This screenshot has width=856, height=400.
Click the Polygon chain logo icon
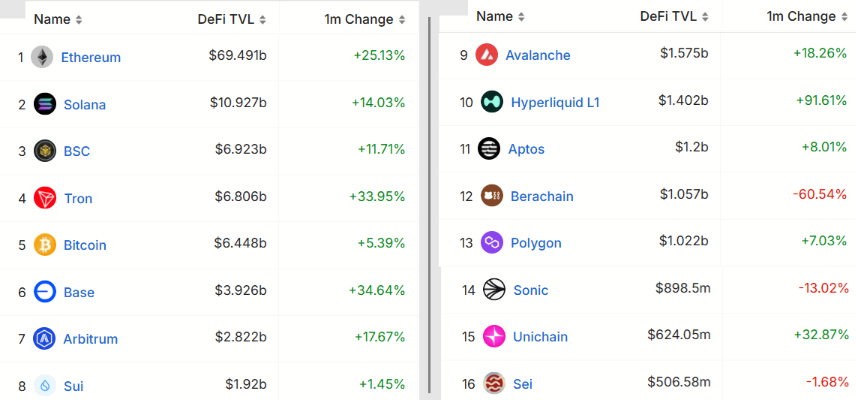pos(492,243)
